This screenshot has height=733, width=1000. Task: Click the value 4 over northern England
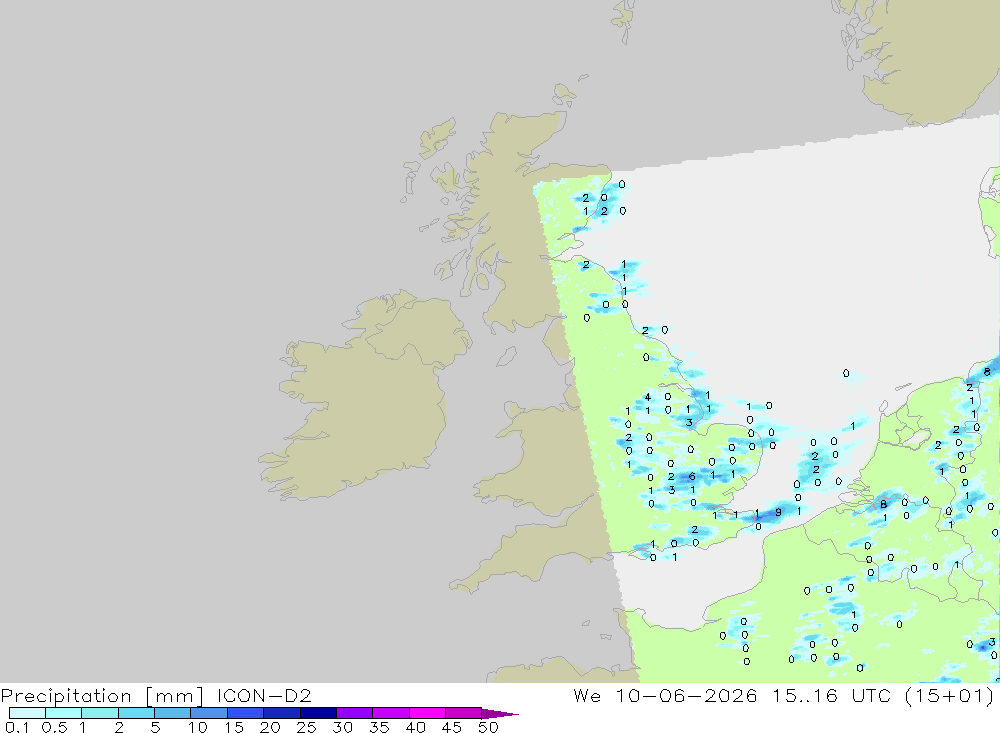pos(647,397)
